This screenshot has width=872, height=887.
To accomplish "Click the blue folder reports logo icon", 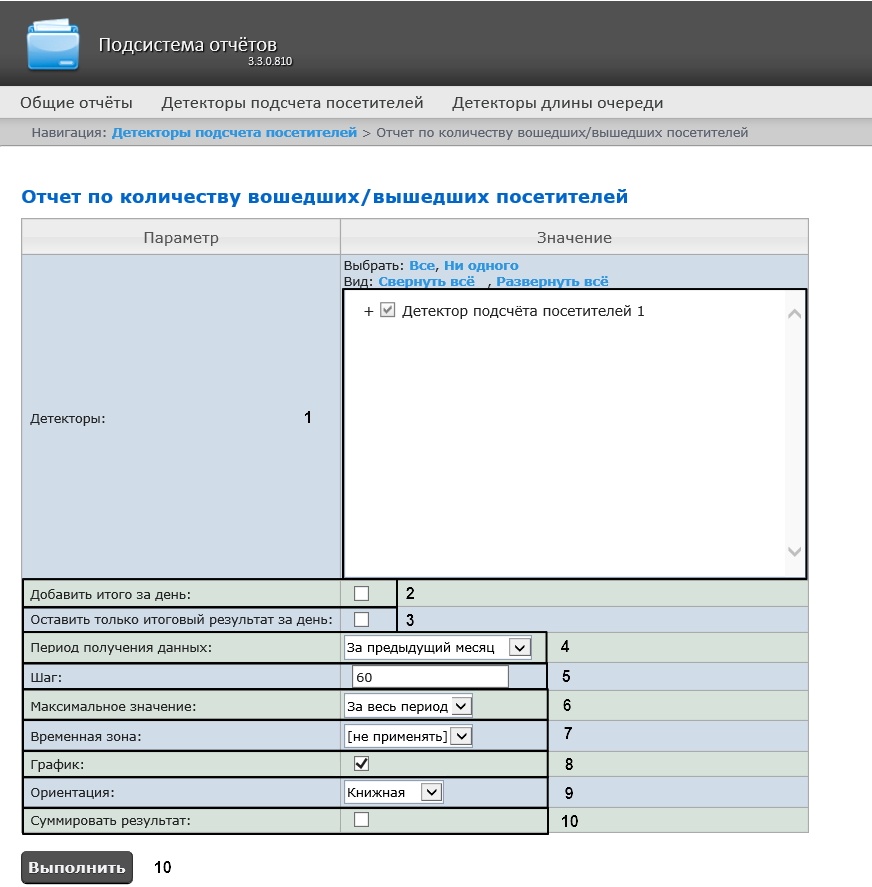I will (x=53, y=43).
